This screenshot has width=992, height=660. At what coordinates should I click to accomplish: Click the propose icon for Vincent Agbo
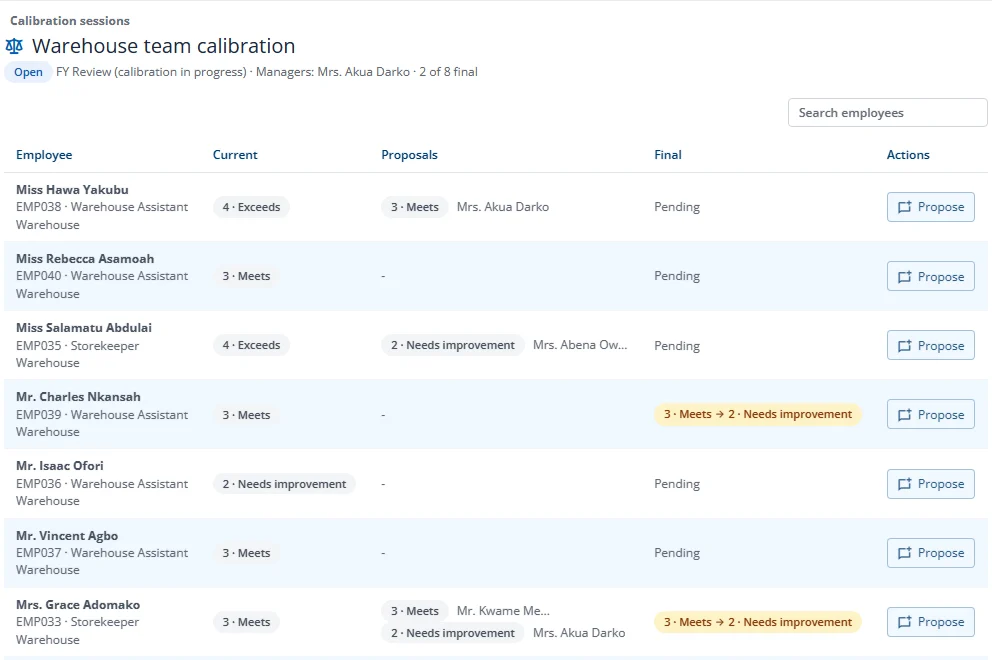click(905, 553)
